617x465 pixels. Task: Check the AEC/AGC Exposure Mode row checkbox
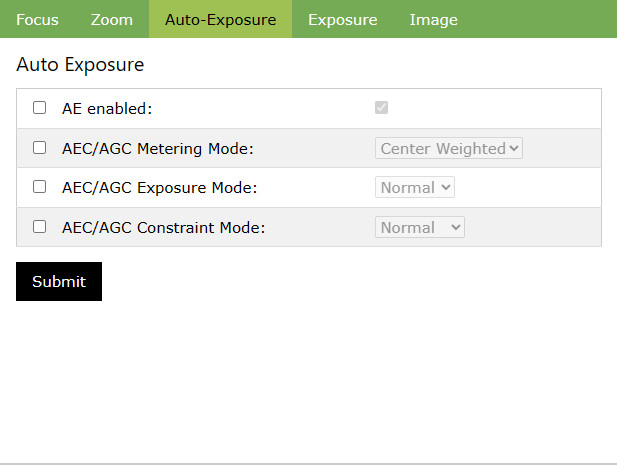[x=40, y=187]
